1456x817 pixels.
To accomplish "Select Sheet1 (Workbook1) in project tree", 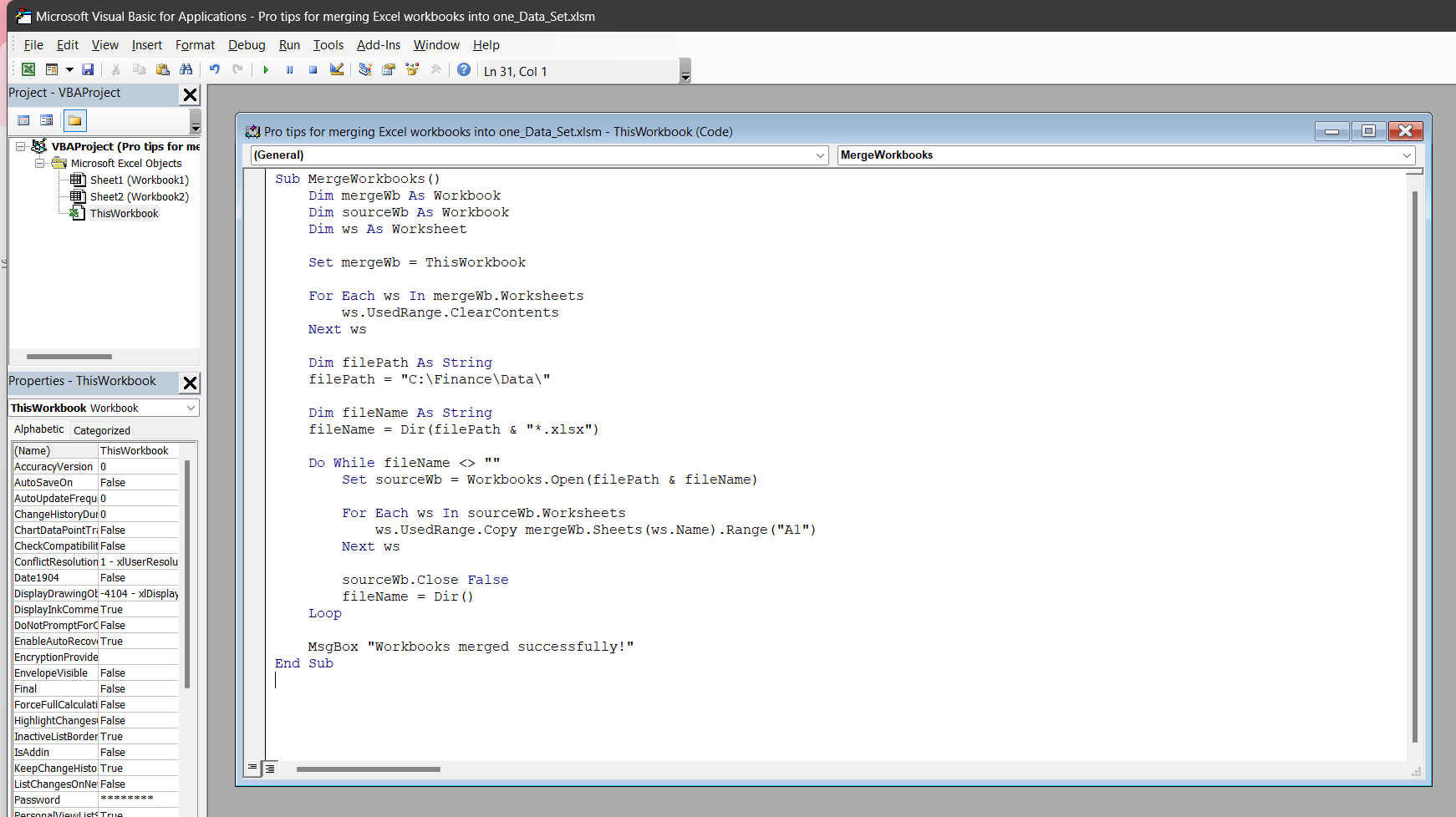I will [x=139, y=180].
